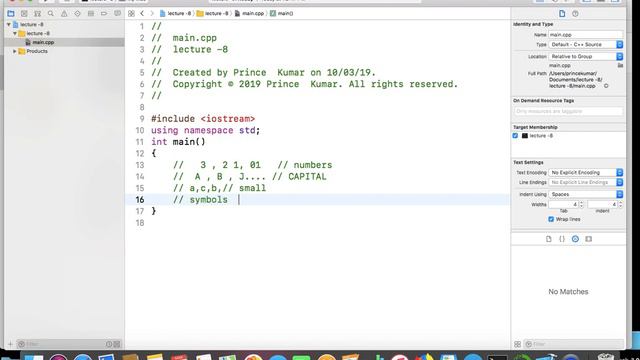Open the Issue navigator warning icon

pos(64,13)
